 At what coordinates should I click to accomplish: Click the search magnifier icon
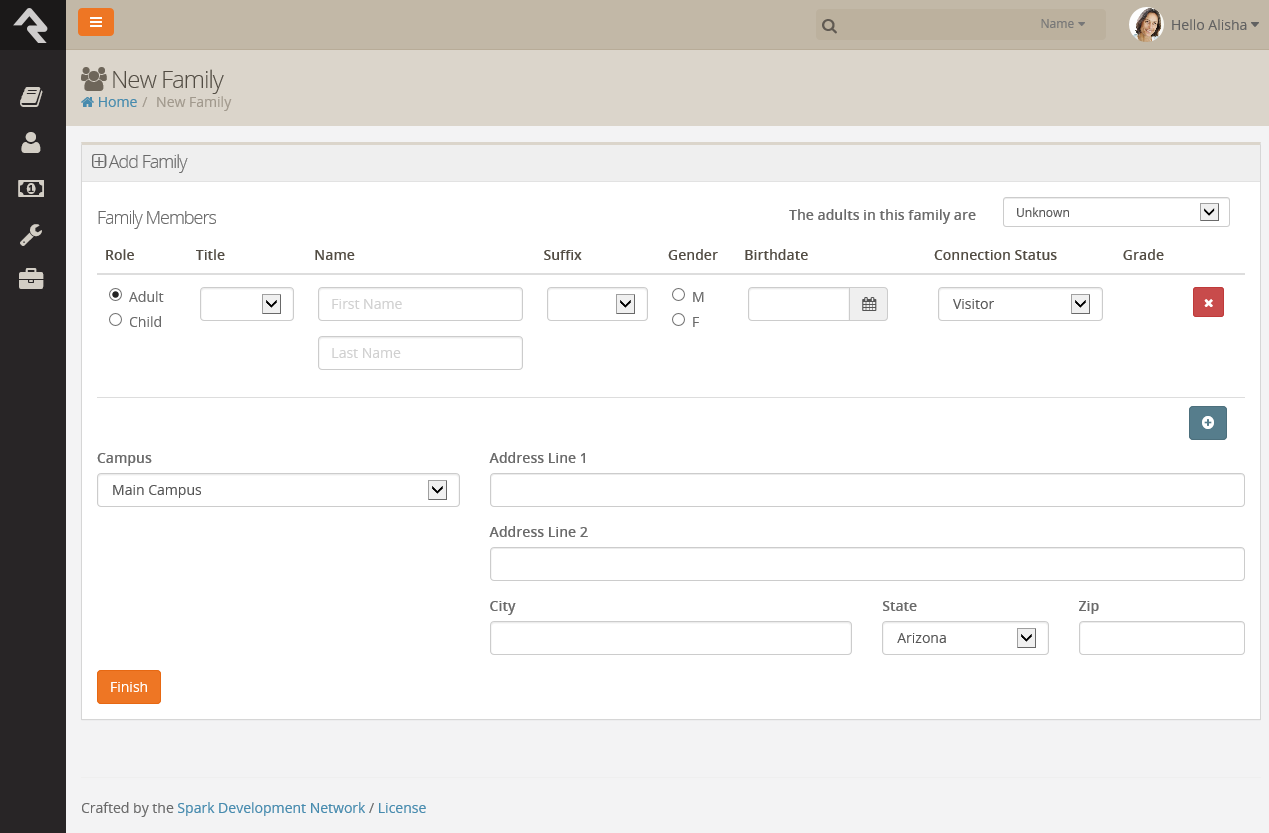[829, 26]
